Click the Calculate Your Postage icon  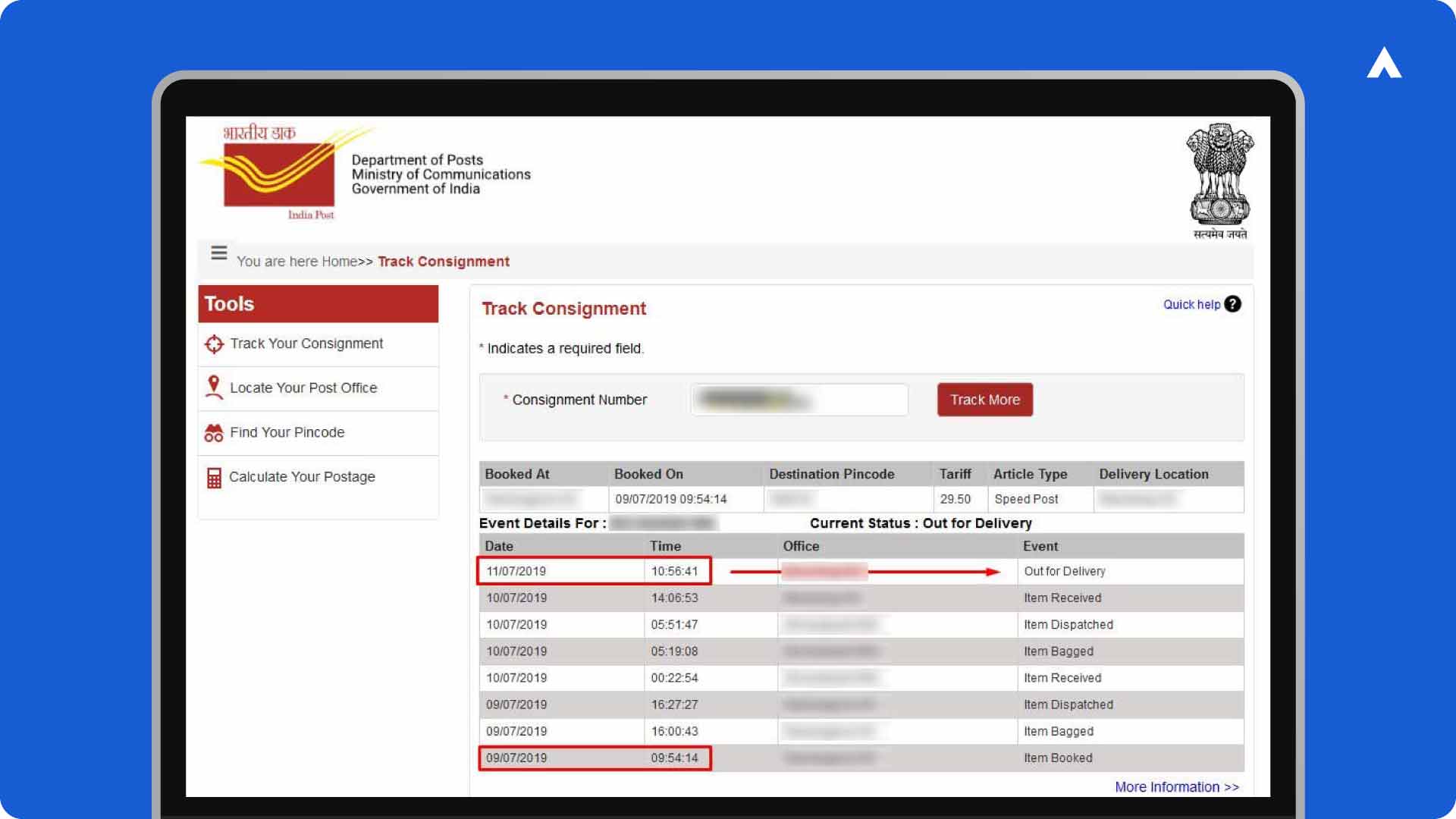[x=214, y=477]
